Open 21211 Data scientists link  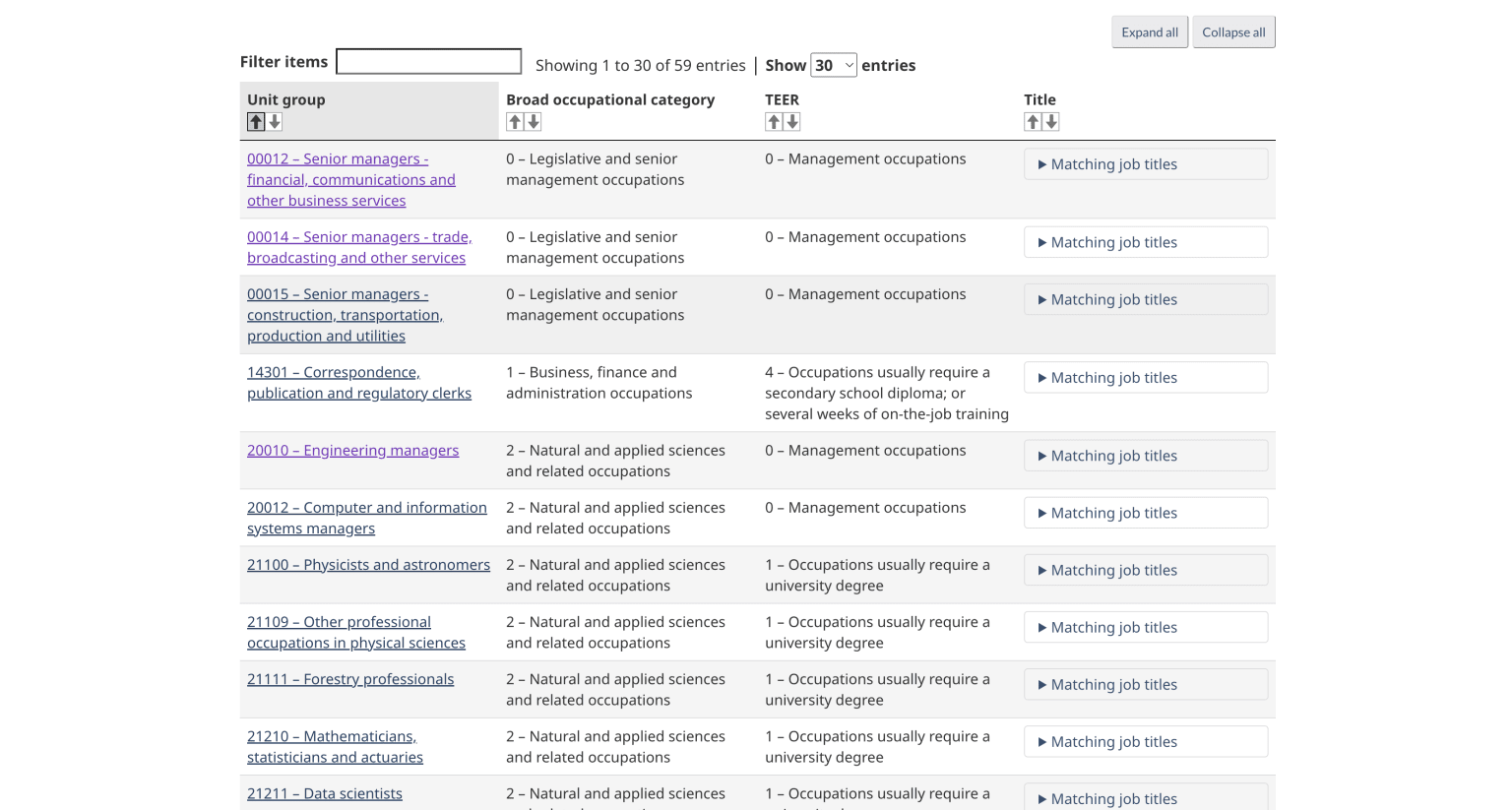(x=324, y=794)
